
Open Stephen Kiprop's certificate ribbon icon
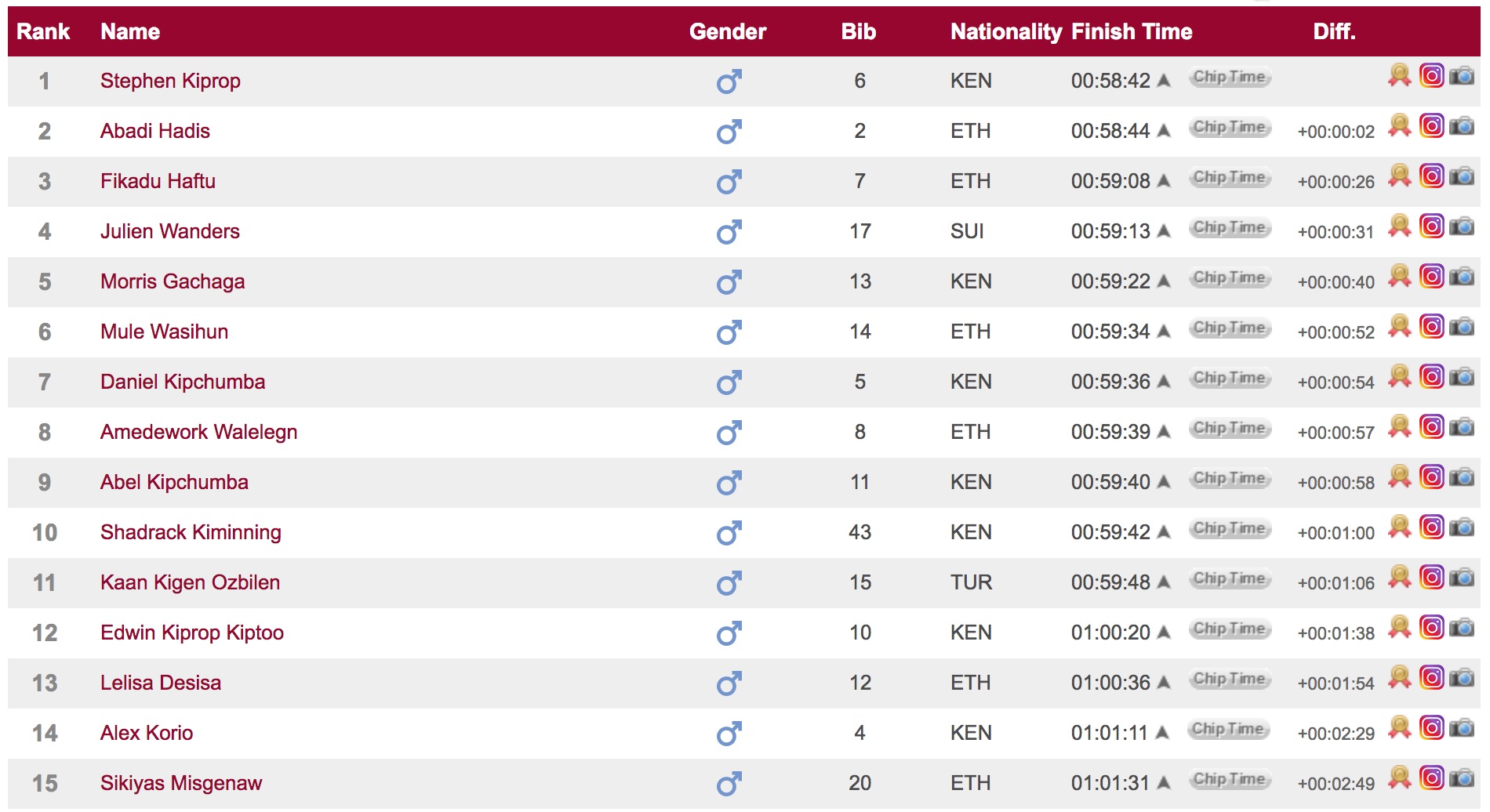pyautogui.click(x=1399, y=75)
